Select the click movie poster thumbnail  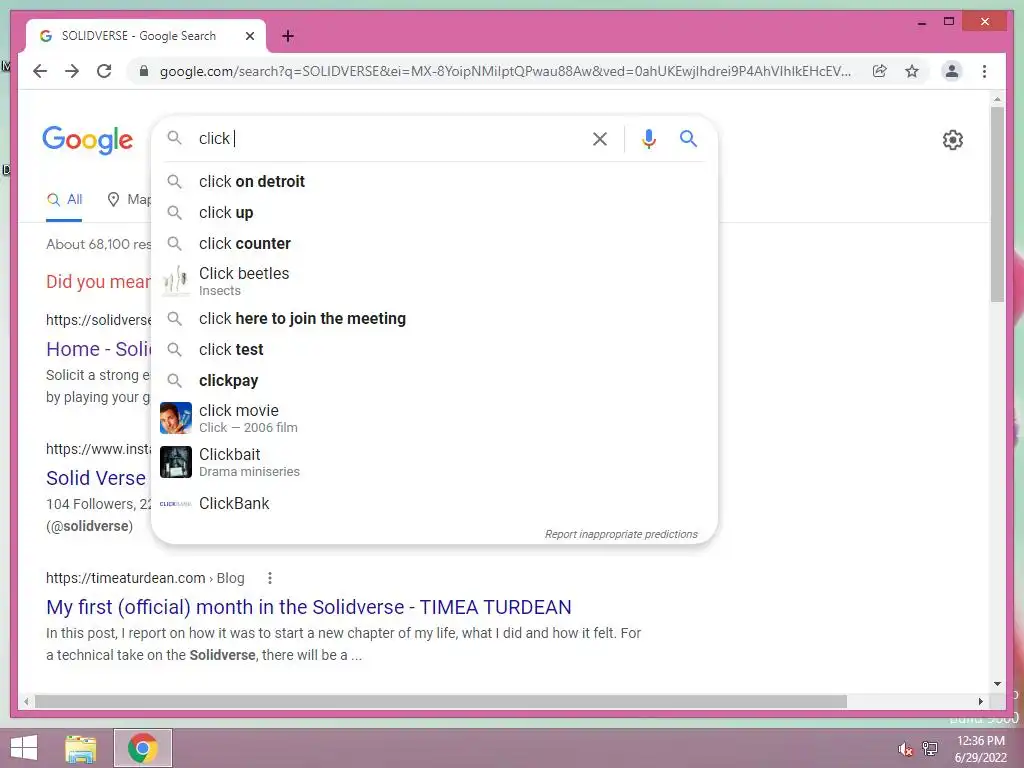(176, 418)
